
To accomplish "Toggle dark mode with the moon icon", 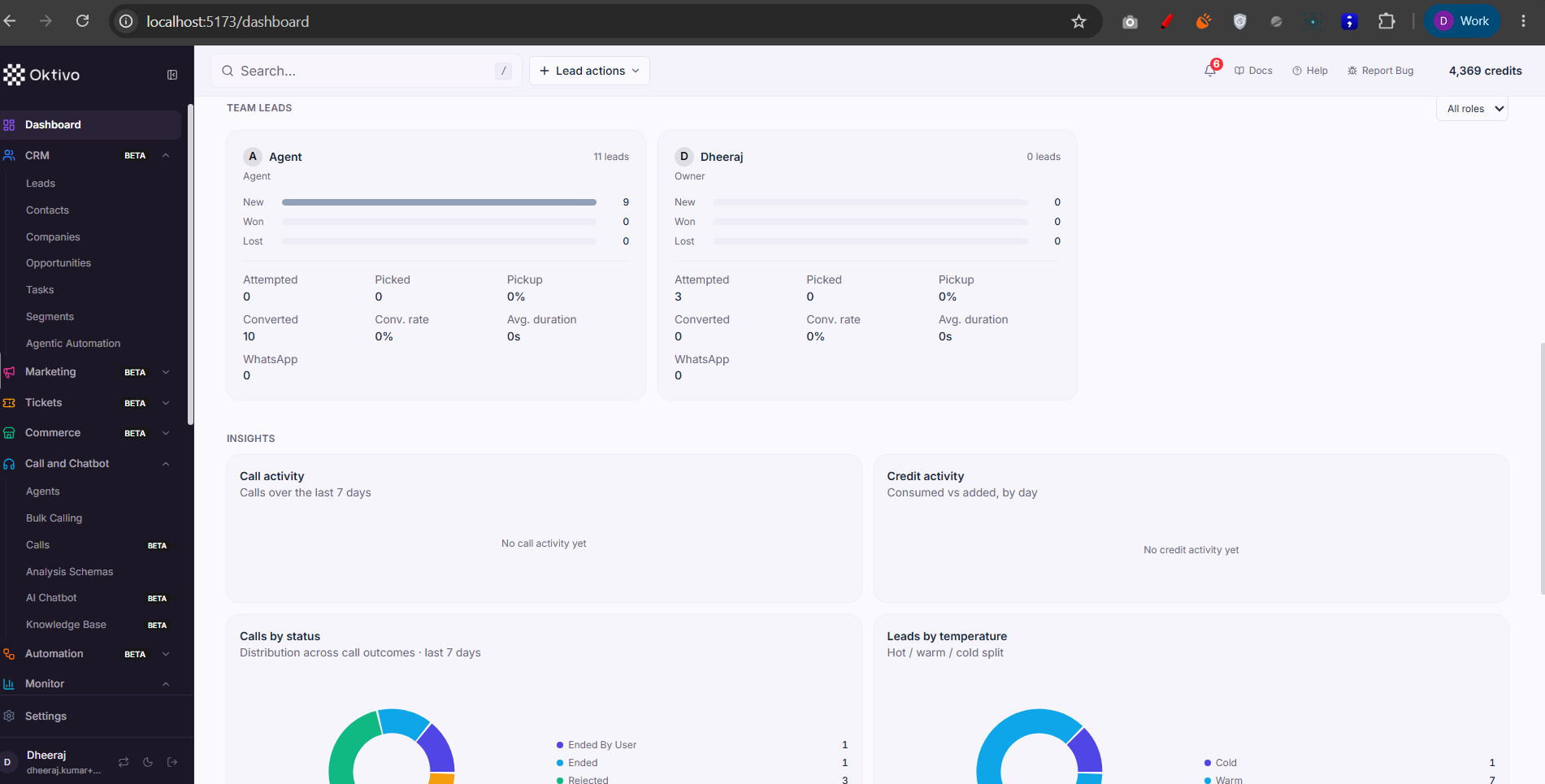I will (148, 762).
